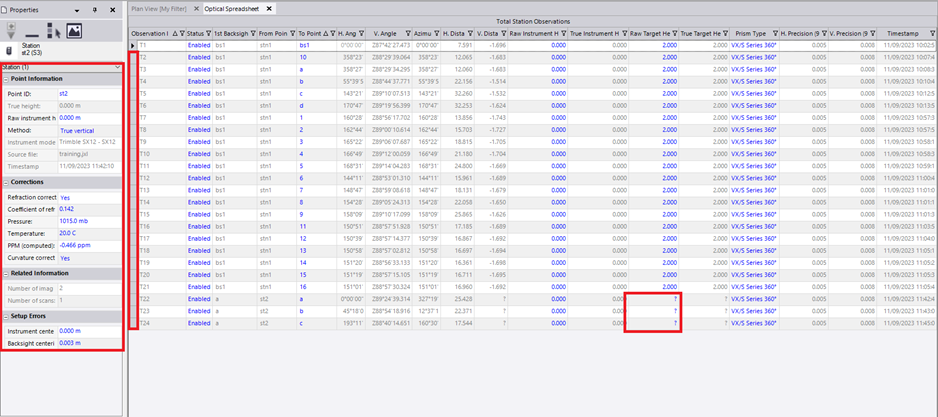
Task: Click the sort triangle on To Point column
Action: pyautogui.click(x=325, y=33)
